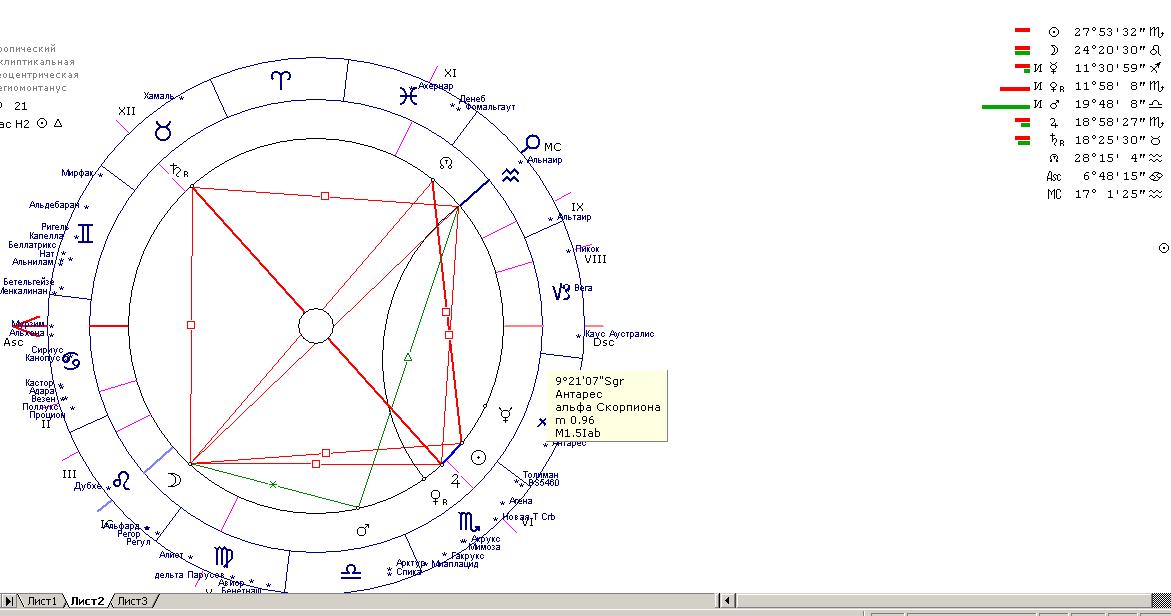Click the last-sheet tab navigation arrow
Screen dimensions: 1171x616
[x=9, y=601]
